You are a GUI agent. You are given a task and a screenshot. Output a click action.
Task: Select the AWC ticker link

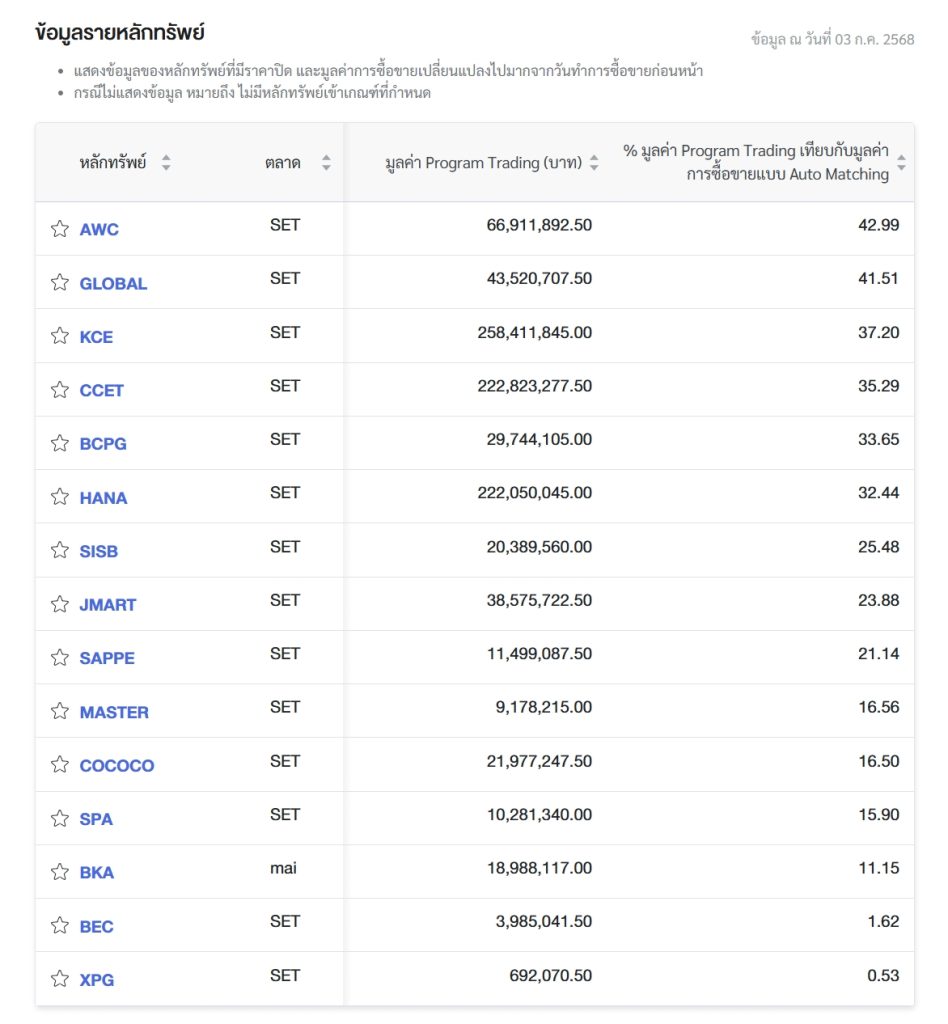[99, 229]
